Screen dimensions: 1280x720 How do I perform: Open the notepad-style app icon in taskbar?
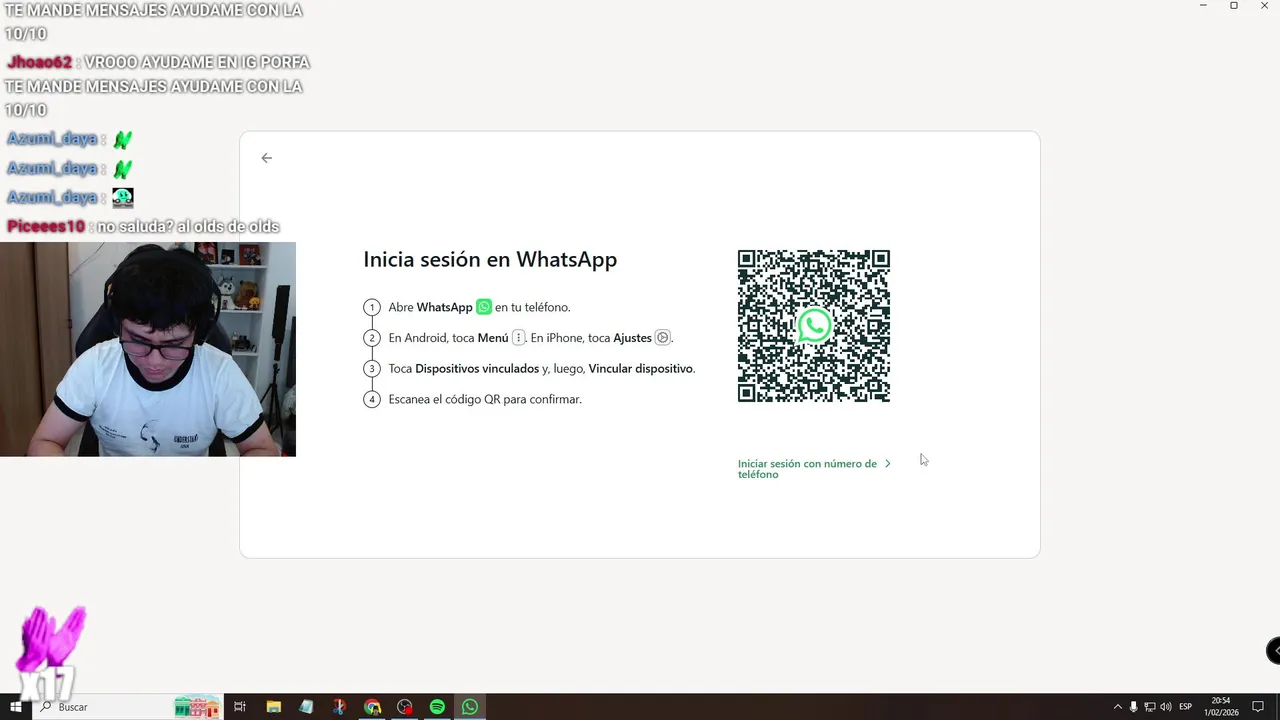coord(306,707)
